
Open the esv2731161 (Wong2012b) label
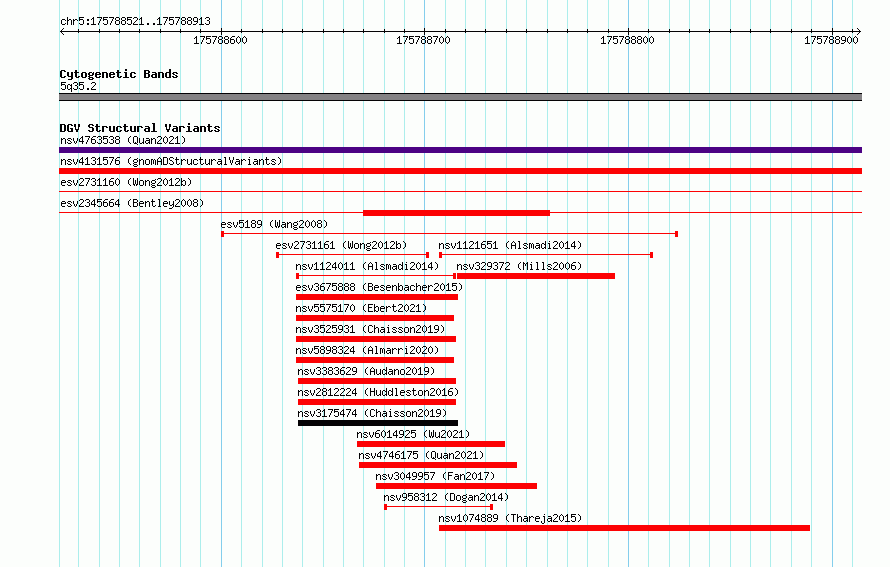[341, 245]
